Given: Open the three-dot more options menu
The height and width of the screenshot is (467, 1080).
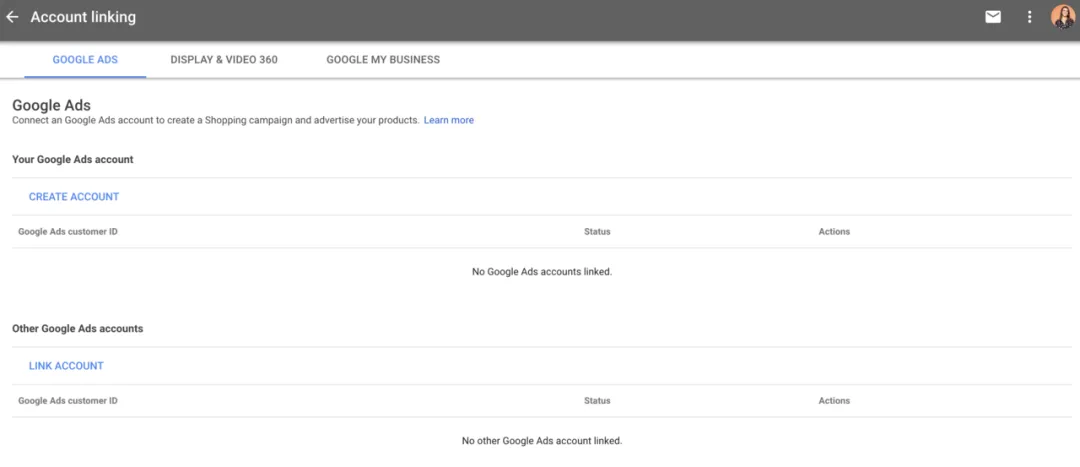Looking at the screenshot, I should tap(1030, 17).
